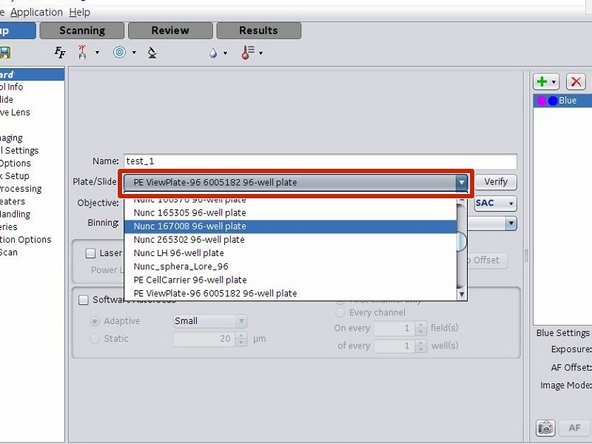This screenshot has height=444, width=592.
Task: Open the arrow beside the pipette icon
Action: pos(97,52)
